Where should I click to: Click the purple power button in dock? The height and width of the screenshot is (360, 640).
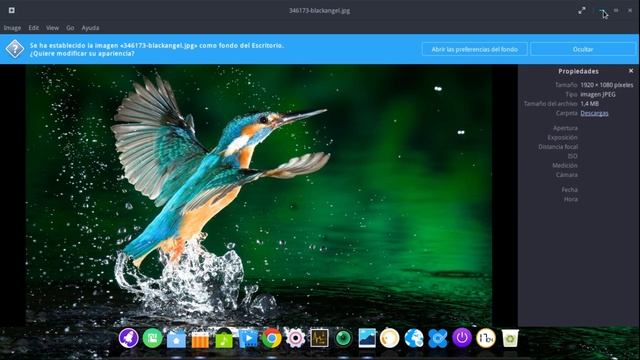[x=462, y=338]
